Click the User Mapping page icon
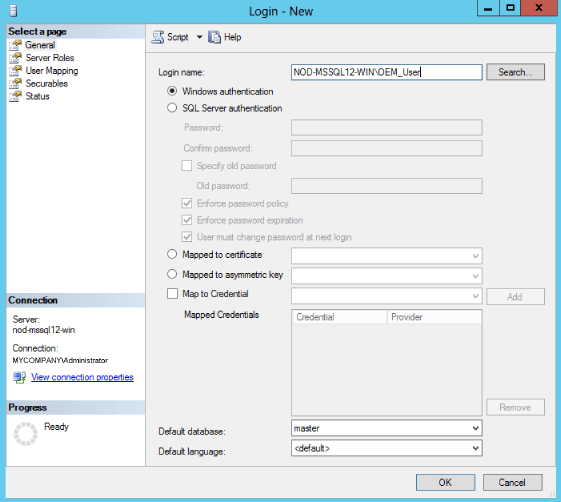Image resolution: width=561 pixels, height=502 pixels. pos(15,71)
